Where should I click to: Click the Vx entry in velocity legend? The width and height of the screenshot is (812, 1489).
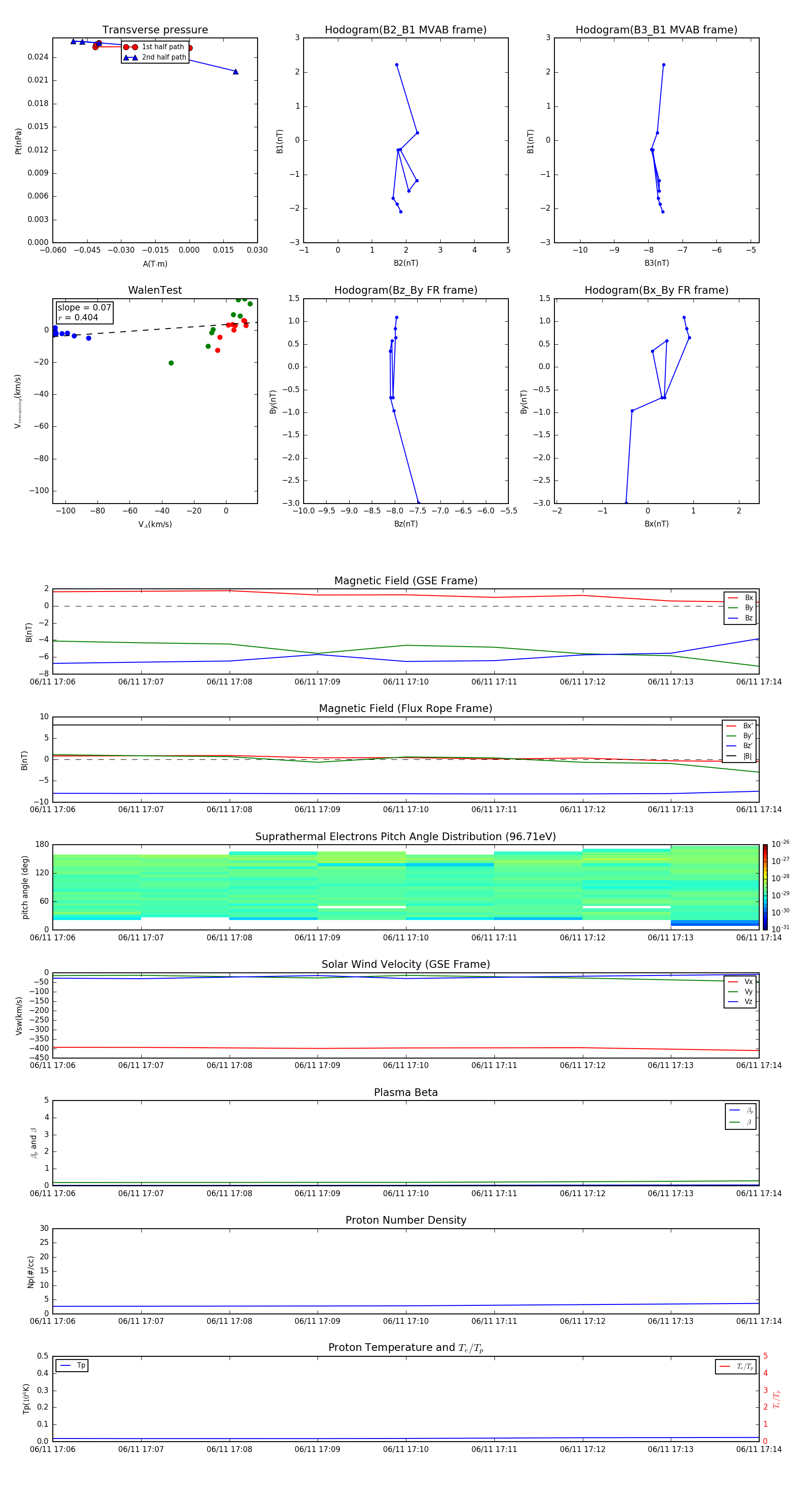(x=740, y=982)
